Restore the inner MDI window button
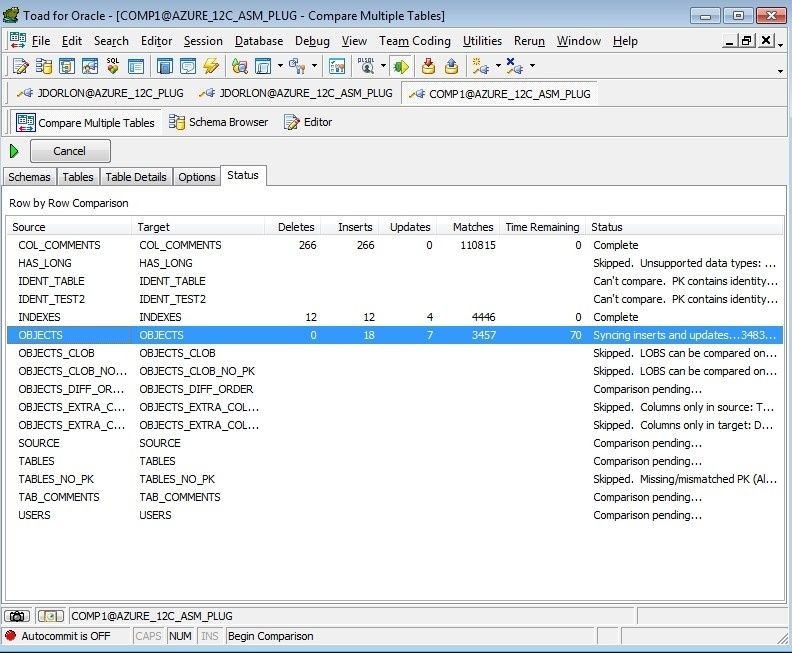 pos(747,40)
